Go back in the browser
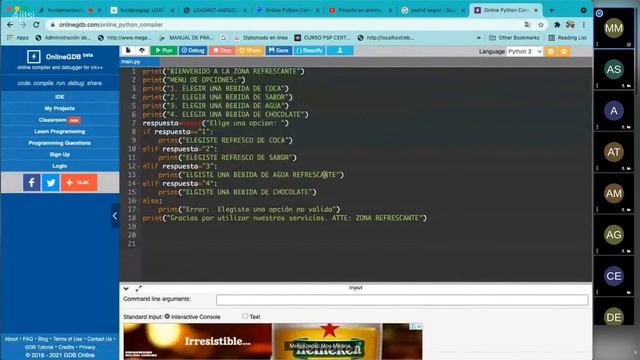This screenshot has height=360, width=640. tap(10, 25)
